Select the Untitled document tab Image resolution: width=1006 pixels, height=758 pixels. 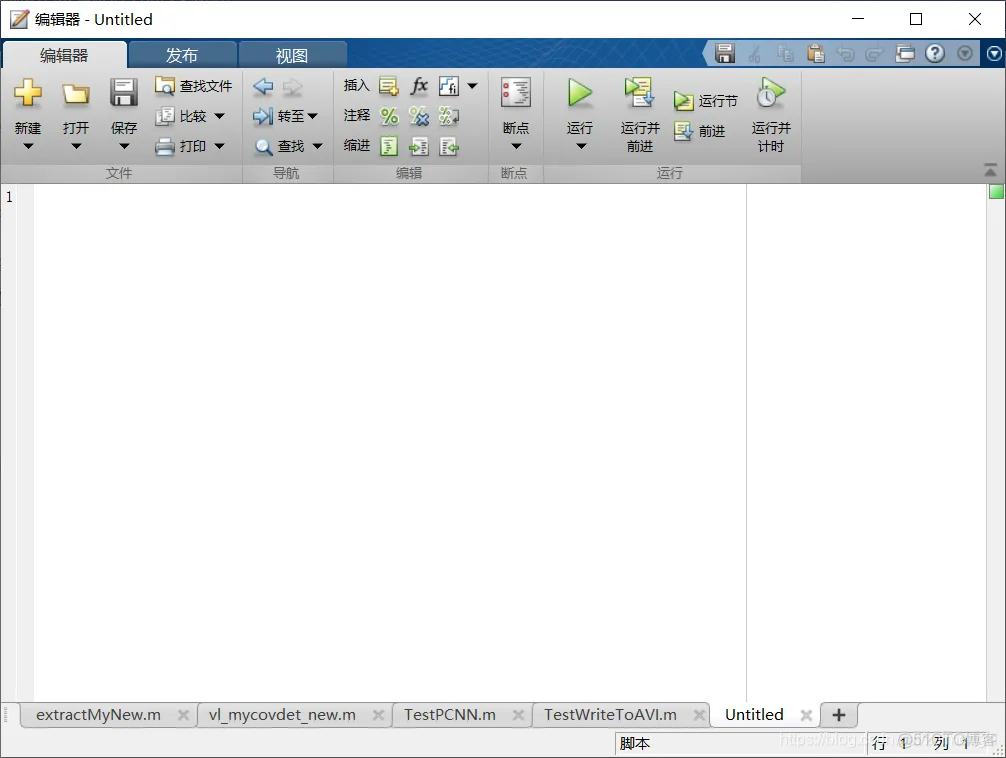[x=754, y=715]
